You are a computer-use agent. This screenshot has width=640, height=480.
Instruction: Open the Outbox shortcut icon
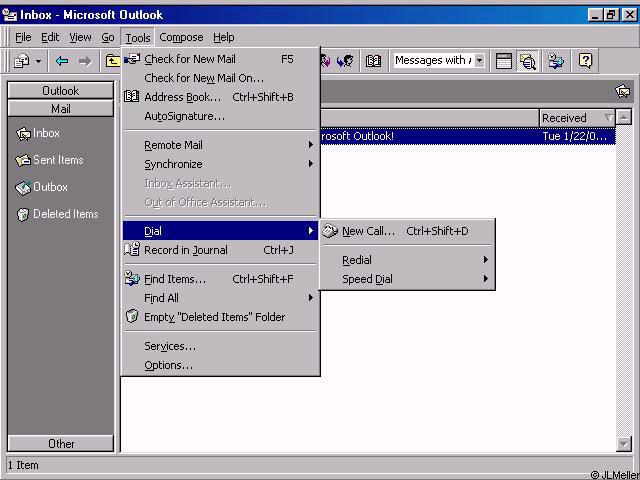[x=23, y=187]
